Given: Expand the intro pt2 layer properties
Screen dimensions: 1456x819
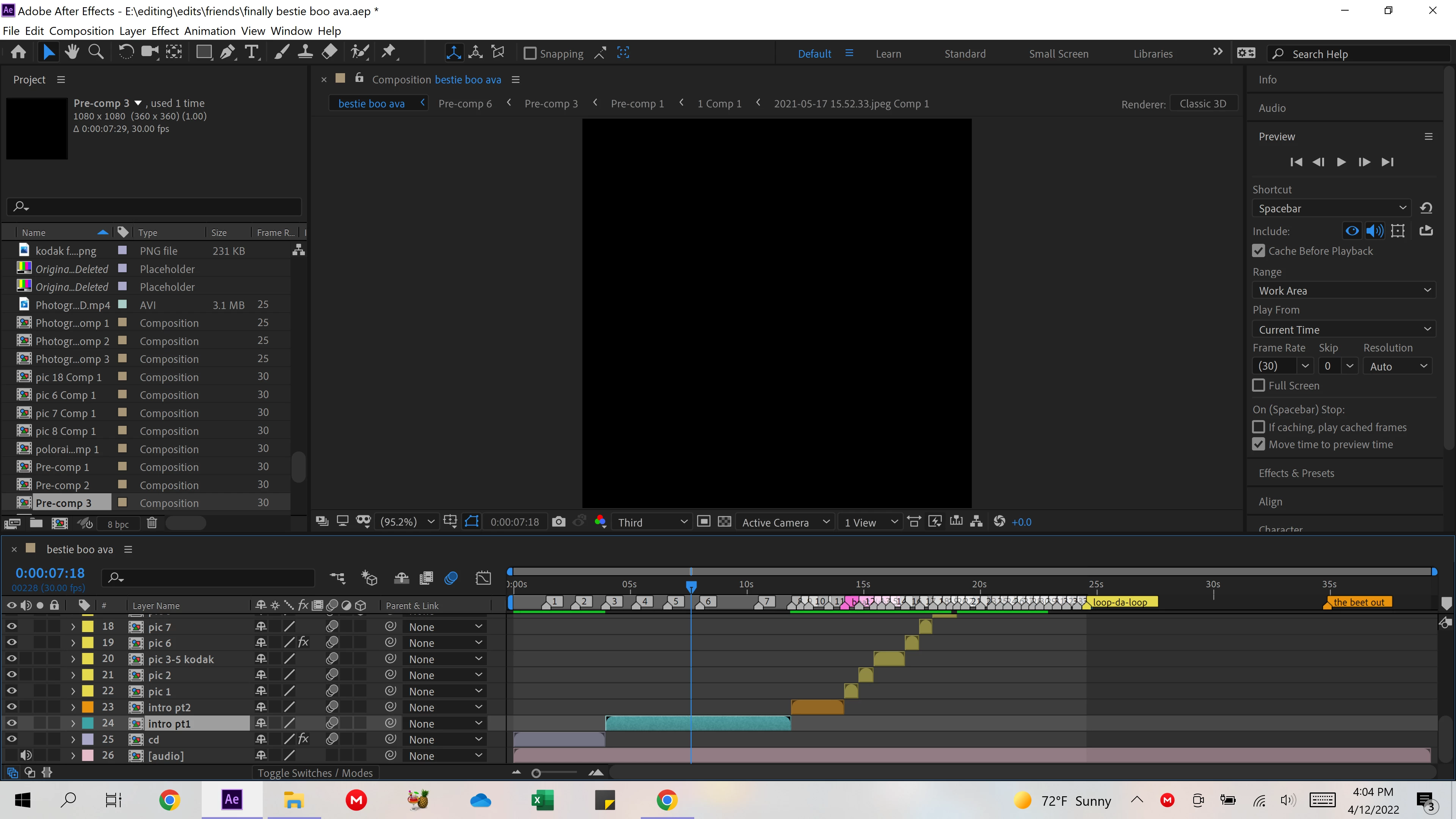Looking at the screenshot, I should [73, 707].
